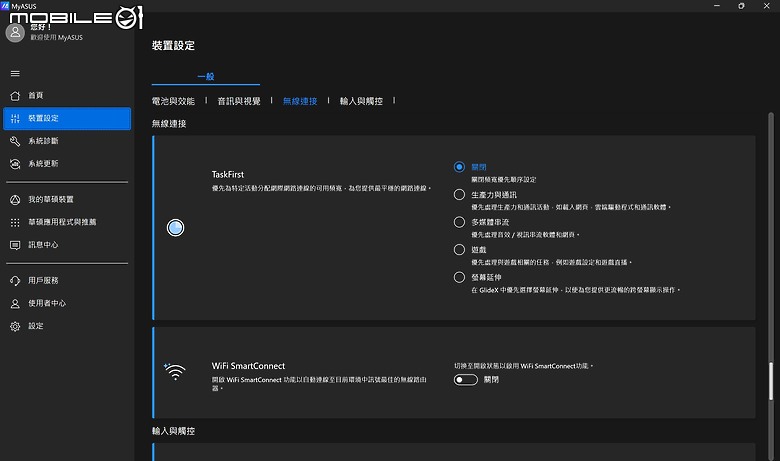Select the 多媒體串流 radio option

(459, 222)
